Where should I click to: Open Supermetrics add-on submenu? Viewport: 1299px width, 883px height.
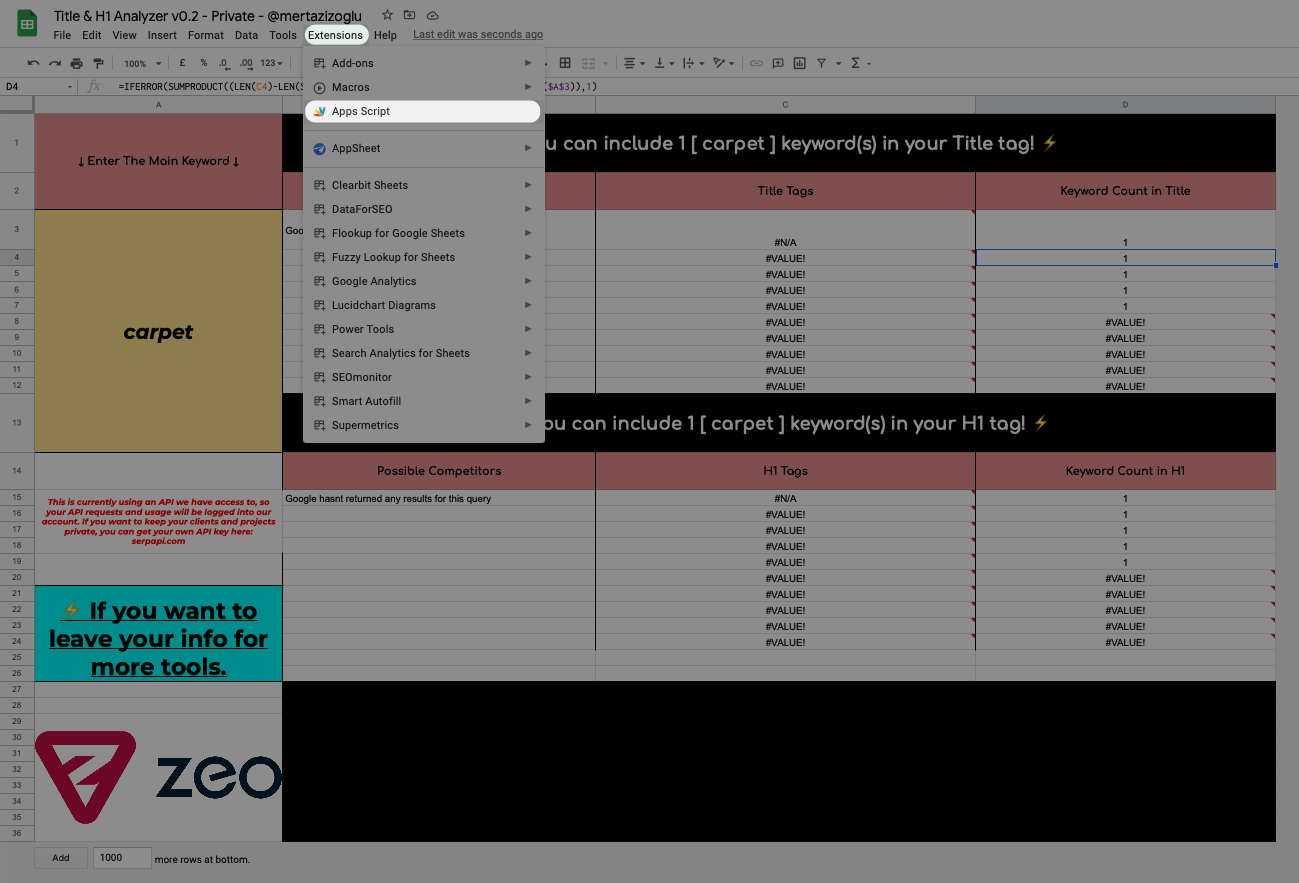pyautogui.click(x=424, y=425)
